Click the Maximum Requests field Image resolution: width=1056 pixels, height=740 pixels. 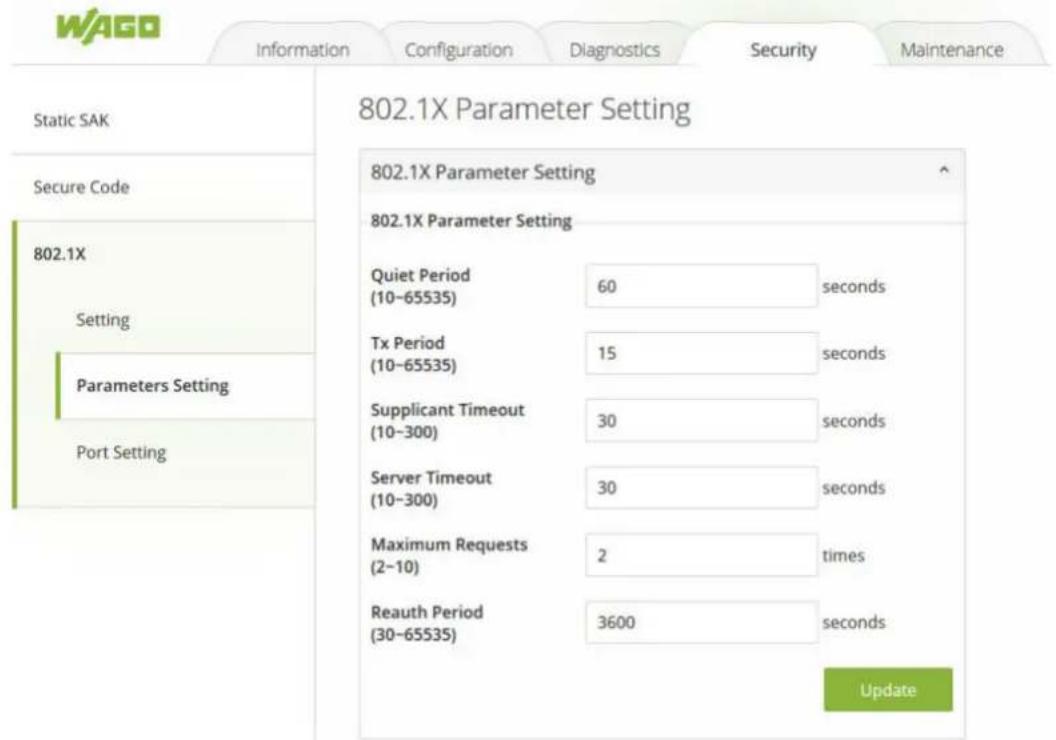pyautogui.click(x=702, y=555)
